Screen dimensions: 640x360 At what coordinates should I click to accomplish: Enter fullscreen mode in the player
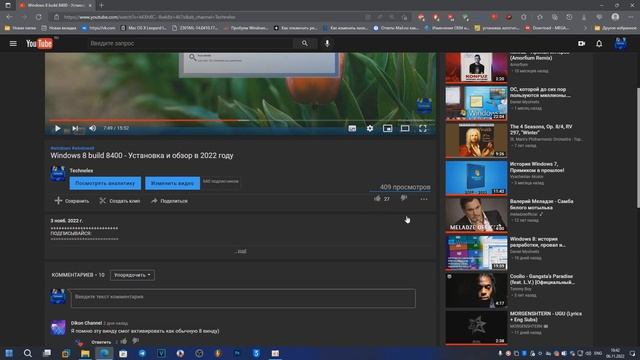pyautogui.click(x=423, y=129)
